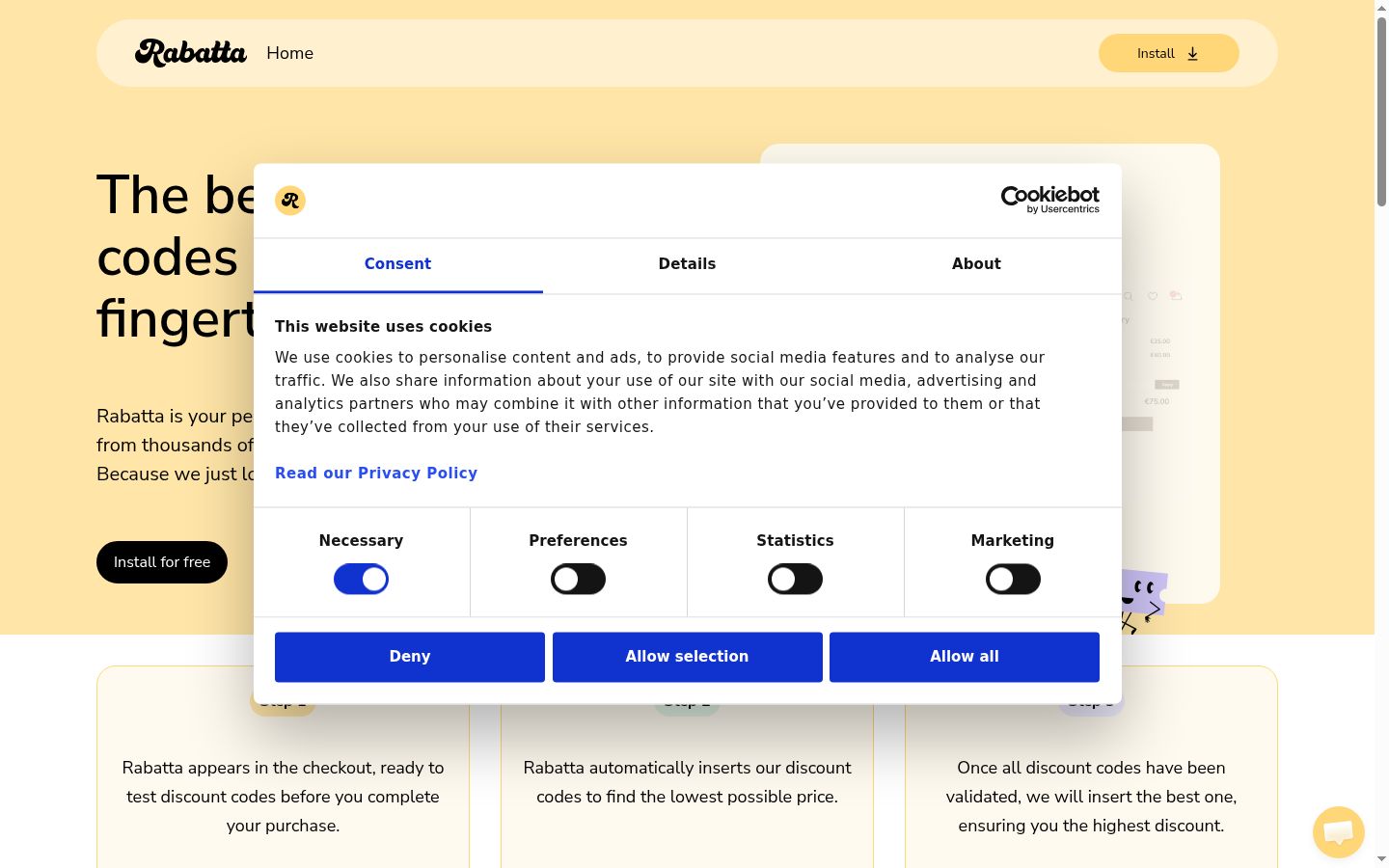Click the scrollbar up arrow
The image size is (1389, 868).
click(x=1381, y=8)
